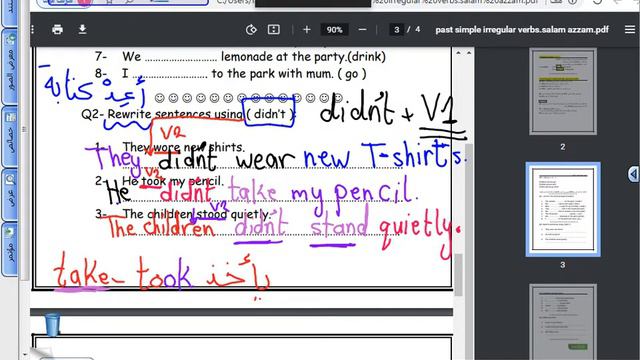
Task: Click the current page number field
Action: click(x=396, y=29)
